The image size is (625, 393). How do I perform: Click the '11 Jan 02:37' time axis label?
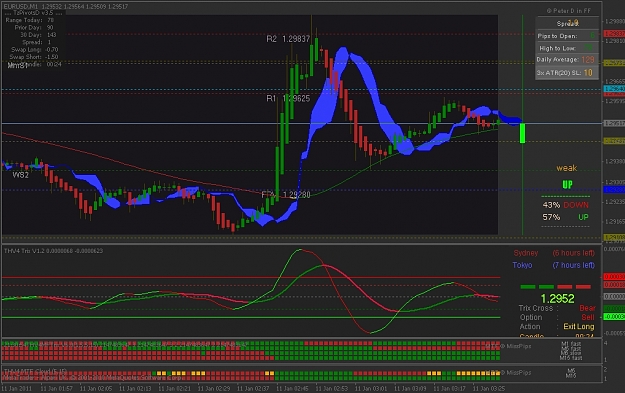click(x=253, y=388)
